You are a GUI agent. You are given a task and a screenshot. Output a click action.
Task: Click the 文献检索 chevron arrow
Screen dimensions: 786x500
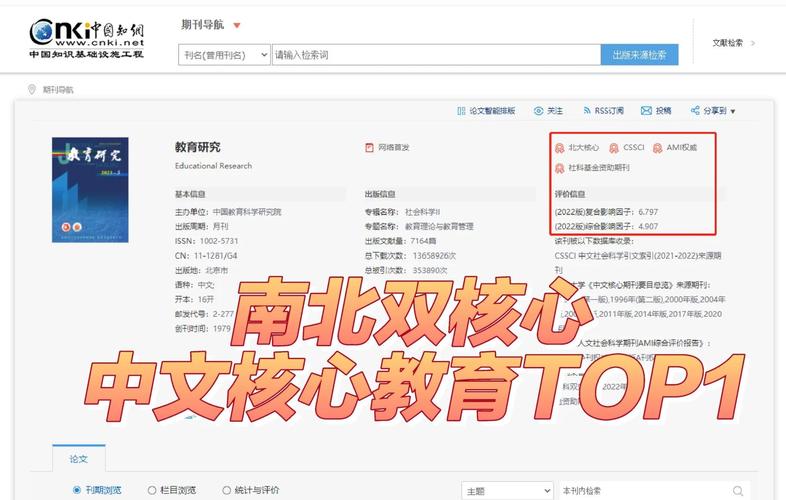click(753, 43)
